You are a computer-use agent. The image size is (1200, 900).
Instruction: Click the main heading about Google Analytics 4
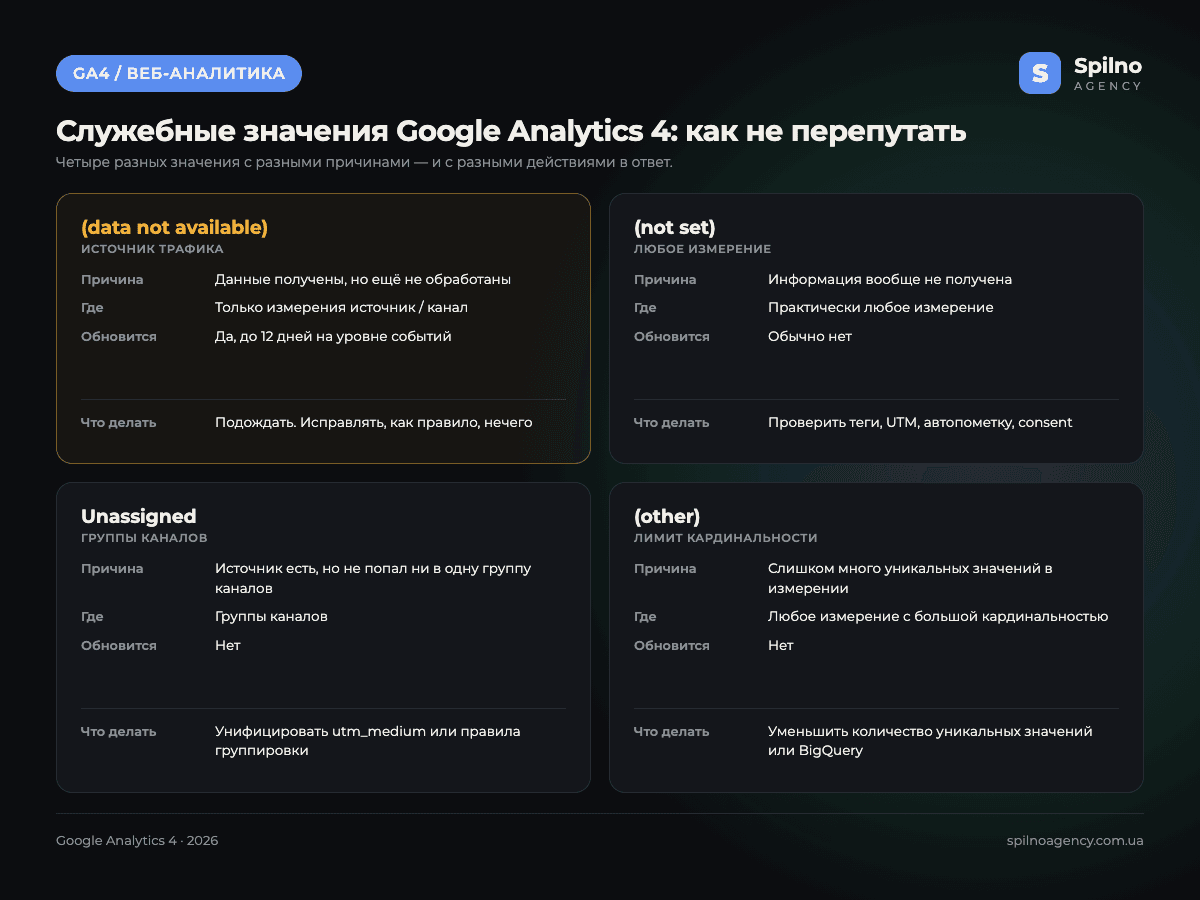[x=511, y=131]
